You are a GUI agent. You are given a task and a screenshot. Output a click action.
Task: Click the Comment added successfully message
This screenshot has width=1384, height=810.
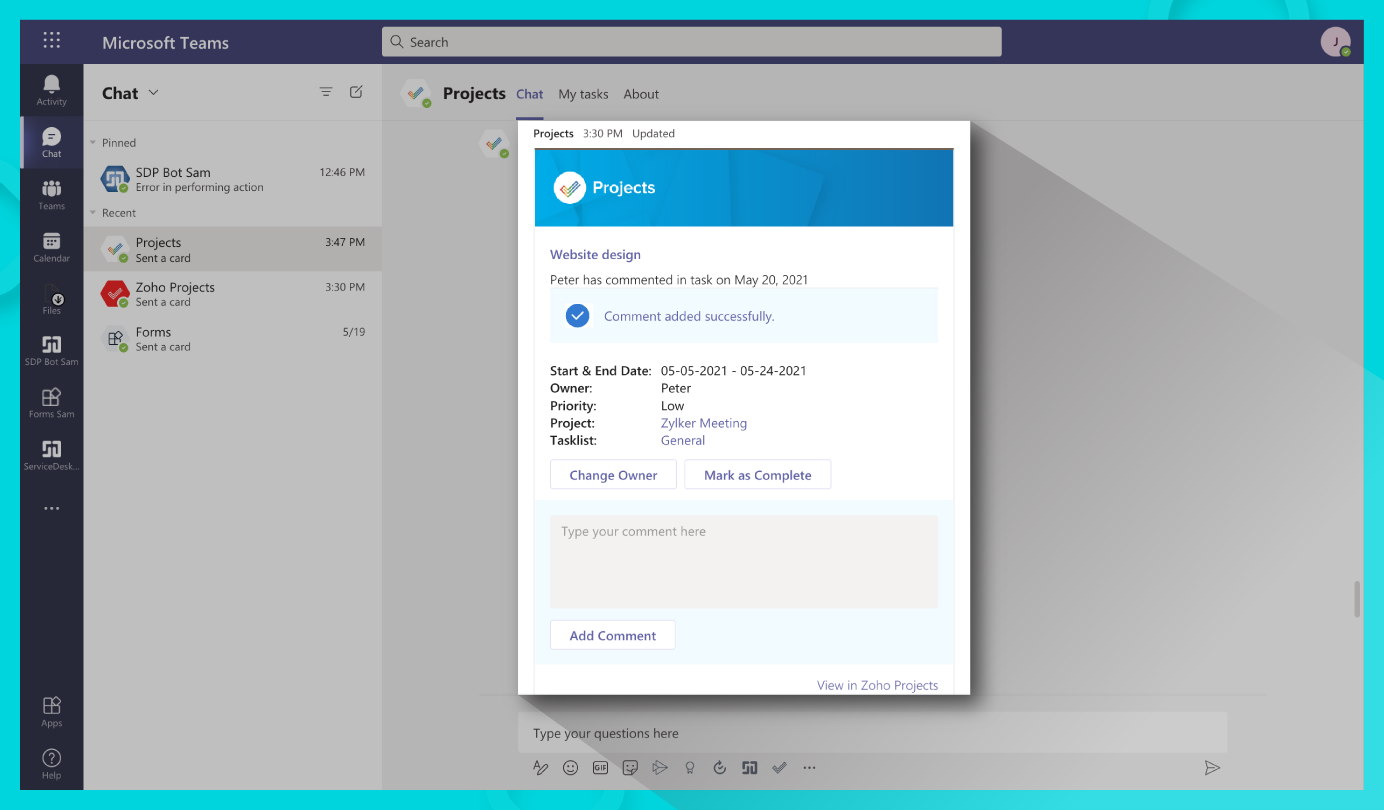689,316
